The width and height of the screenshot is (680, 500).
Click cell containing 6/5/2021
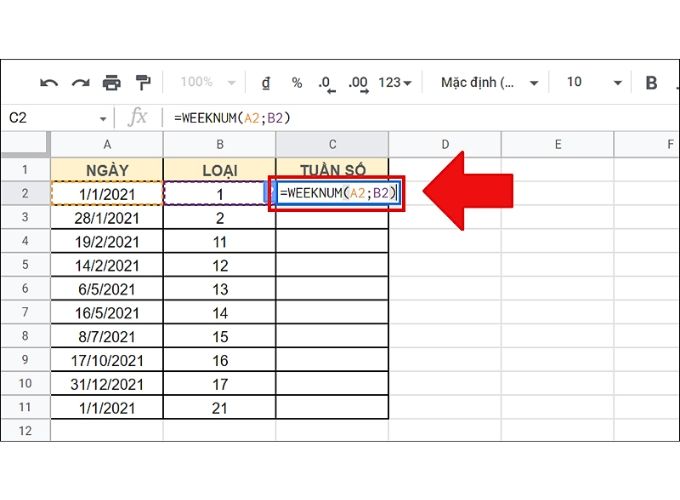(107, 289)
